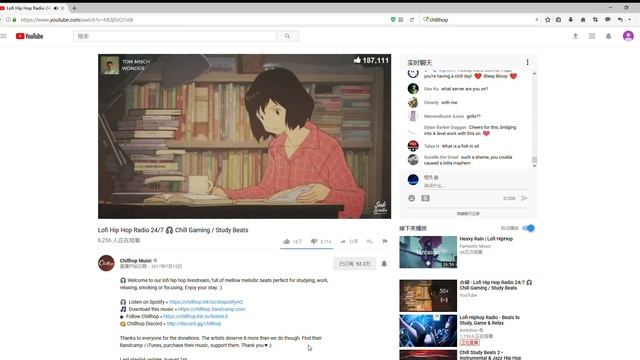Open the Chillhop Discord invite link
This screenshot has width=640, height=360.
point(194,324)
